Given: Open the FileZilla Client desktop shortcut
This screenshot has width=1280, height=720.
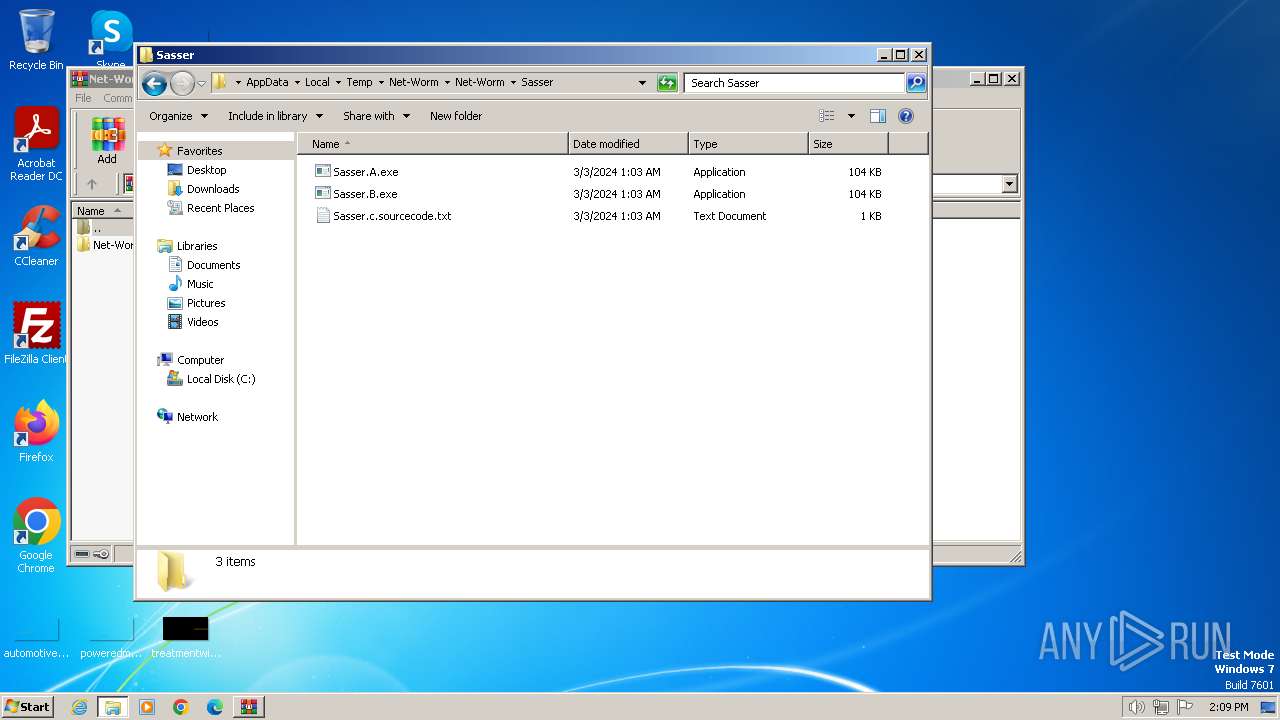Looking at the screenshot, I should point(36,333).
